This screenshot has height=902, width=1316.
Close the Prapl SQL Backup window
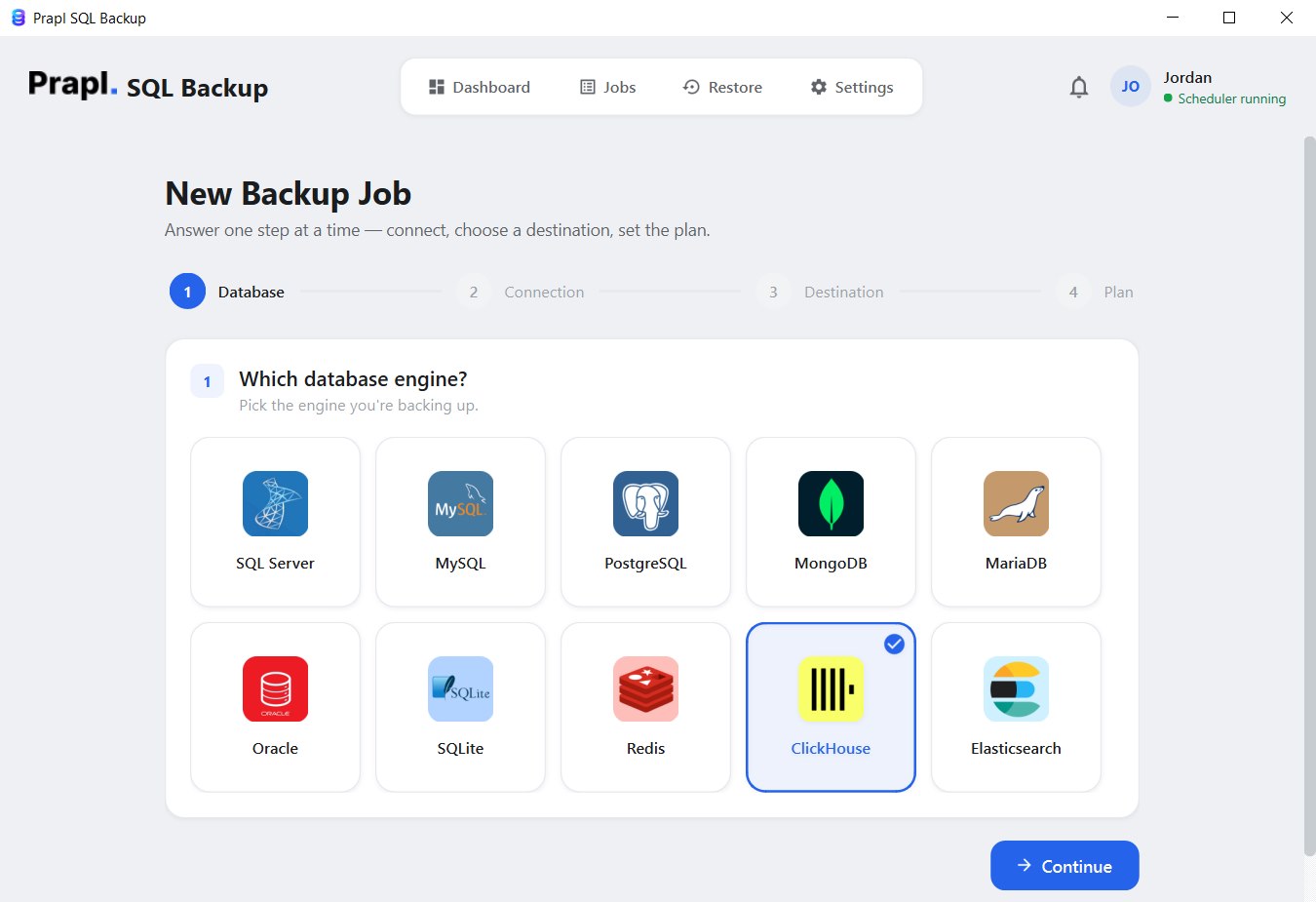1287,18
